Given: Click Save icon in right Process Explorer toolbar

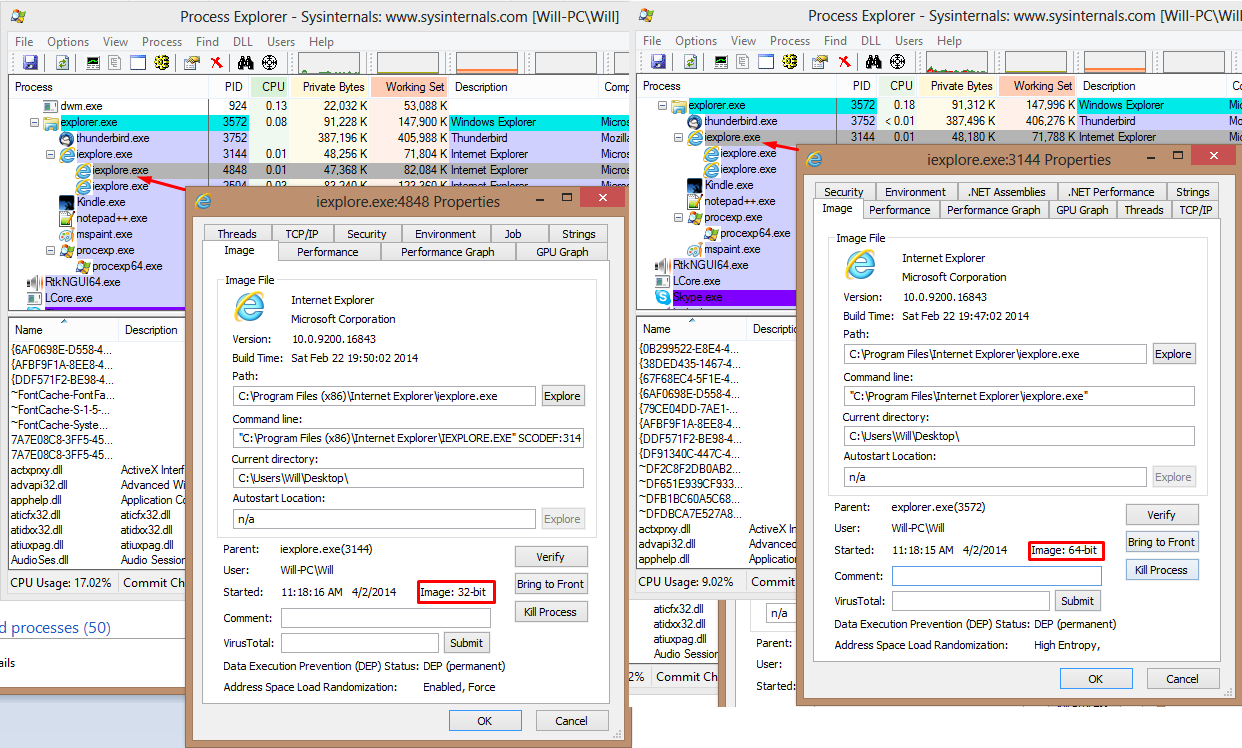Looking at the screenshot, I should coord(658,62).
